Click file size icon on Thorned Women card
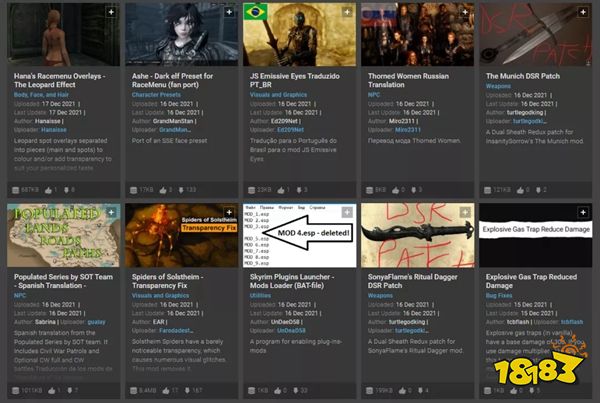Screen dimensions: 600x403 click(369, 190)
